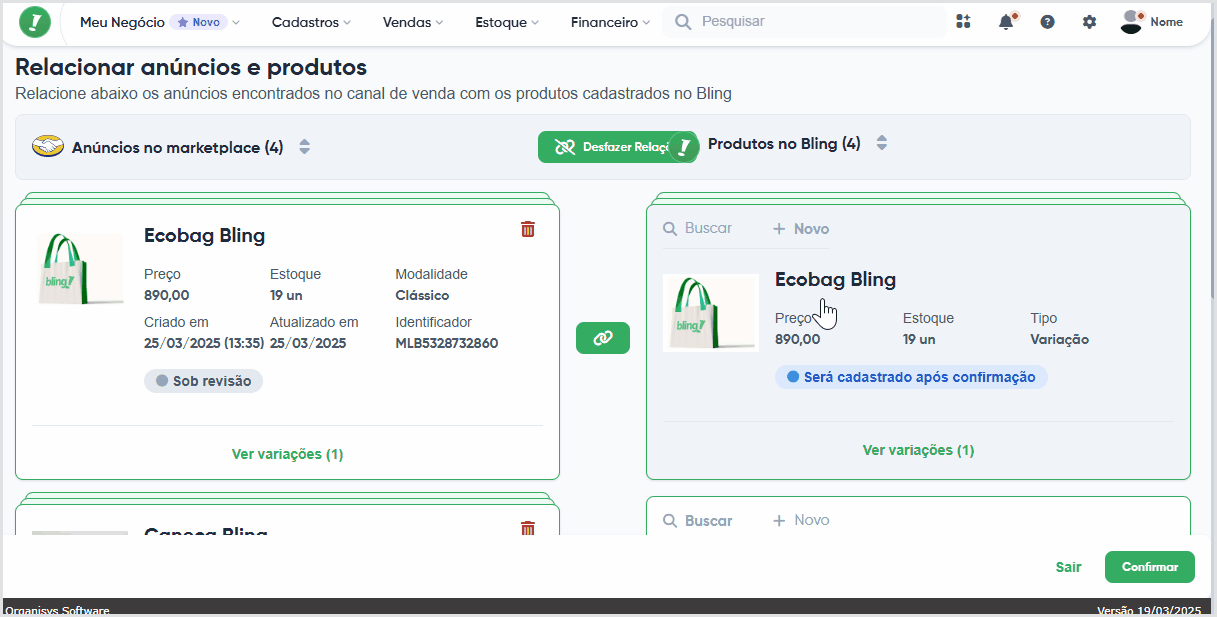Image resolution: width=1217 pixels, height=617 pixels.
Task: Click the Confirmar button
Action: tap(1150, 567)
